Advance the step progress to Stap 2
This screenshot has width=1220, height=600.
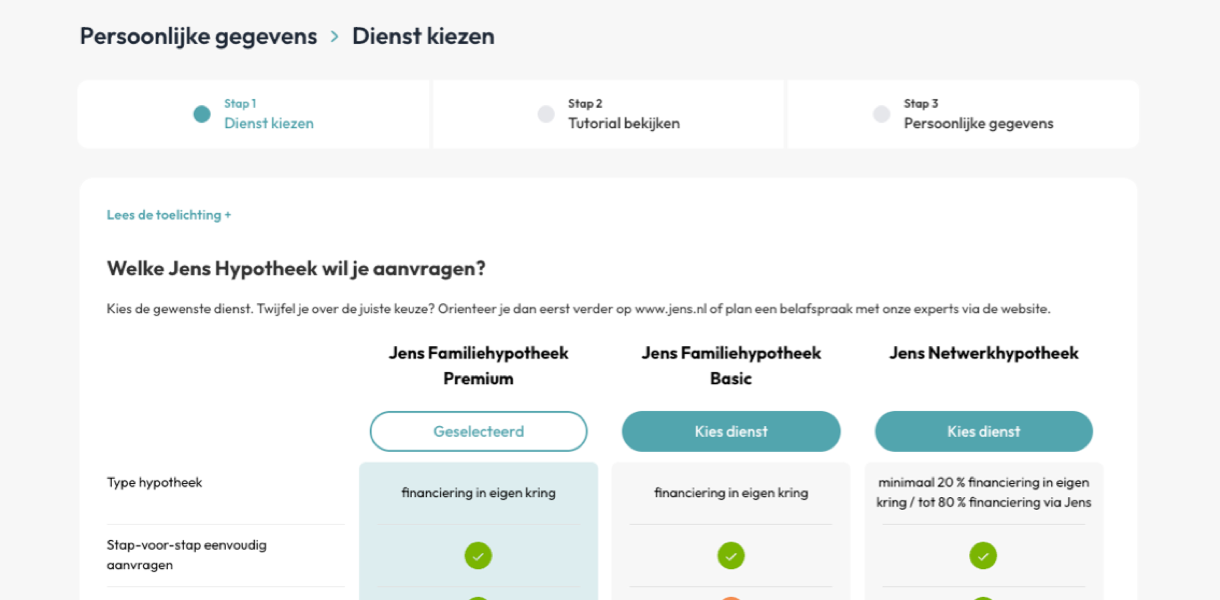click(608, 113)
